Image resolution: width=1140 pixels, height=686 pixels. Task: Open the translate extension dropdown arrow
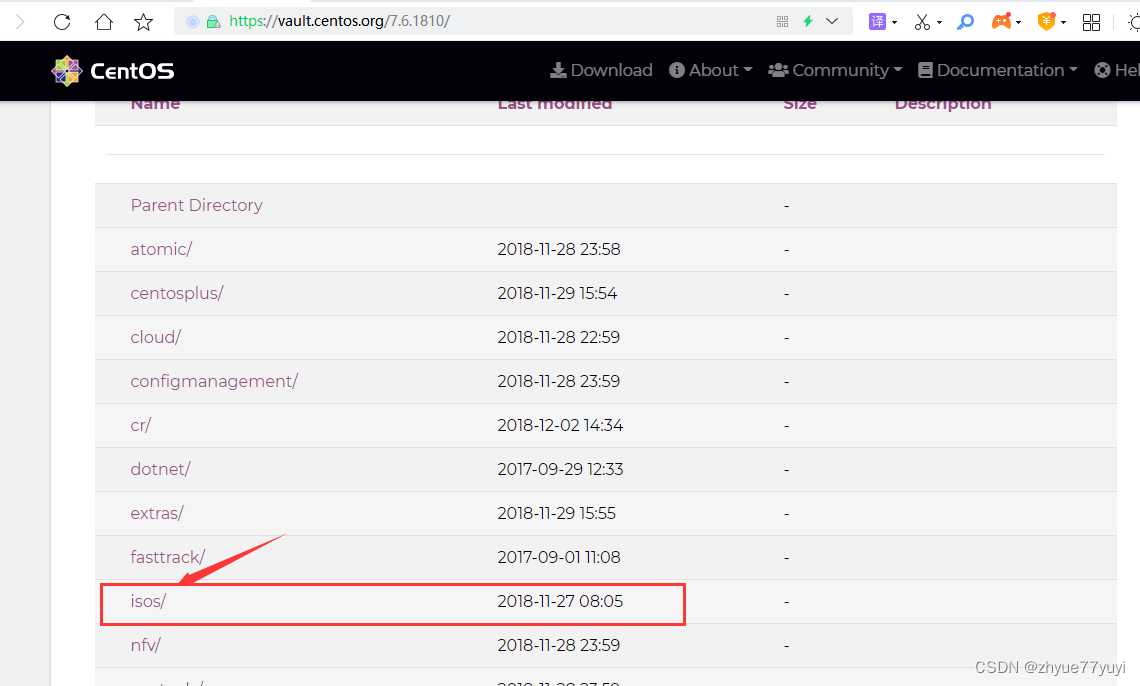[894, 23]
